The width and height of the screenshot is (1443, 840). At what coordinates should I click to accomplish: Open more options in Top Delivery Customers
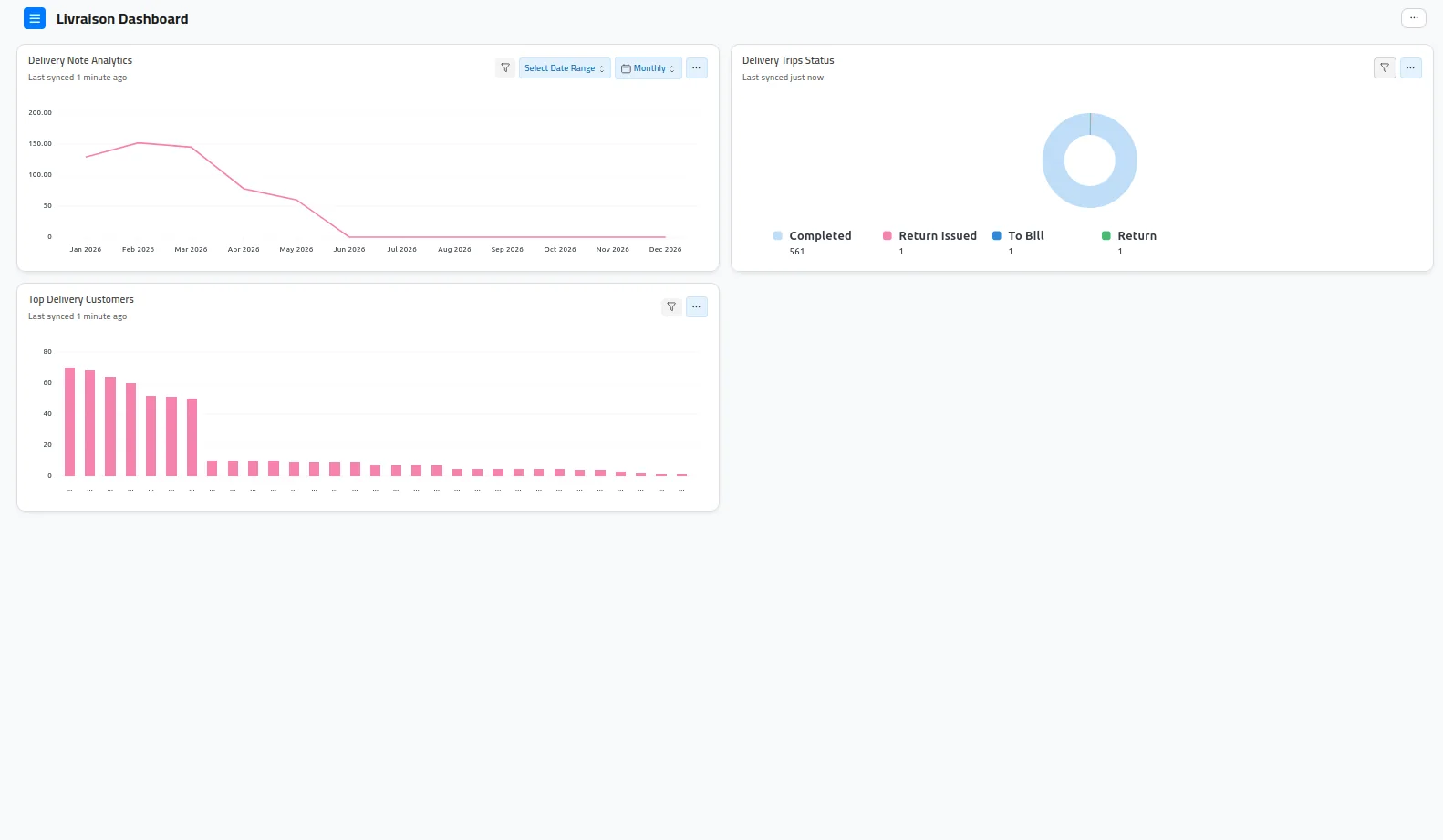tap(696, 307)
